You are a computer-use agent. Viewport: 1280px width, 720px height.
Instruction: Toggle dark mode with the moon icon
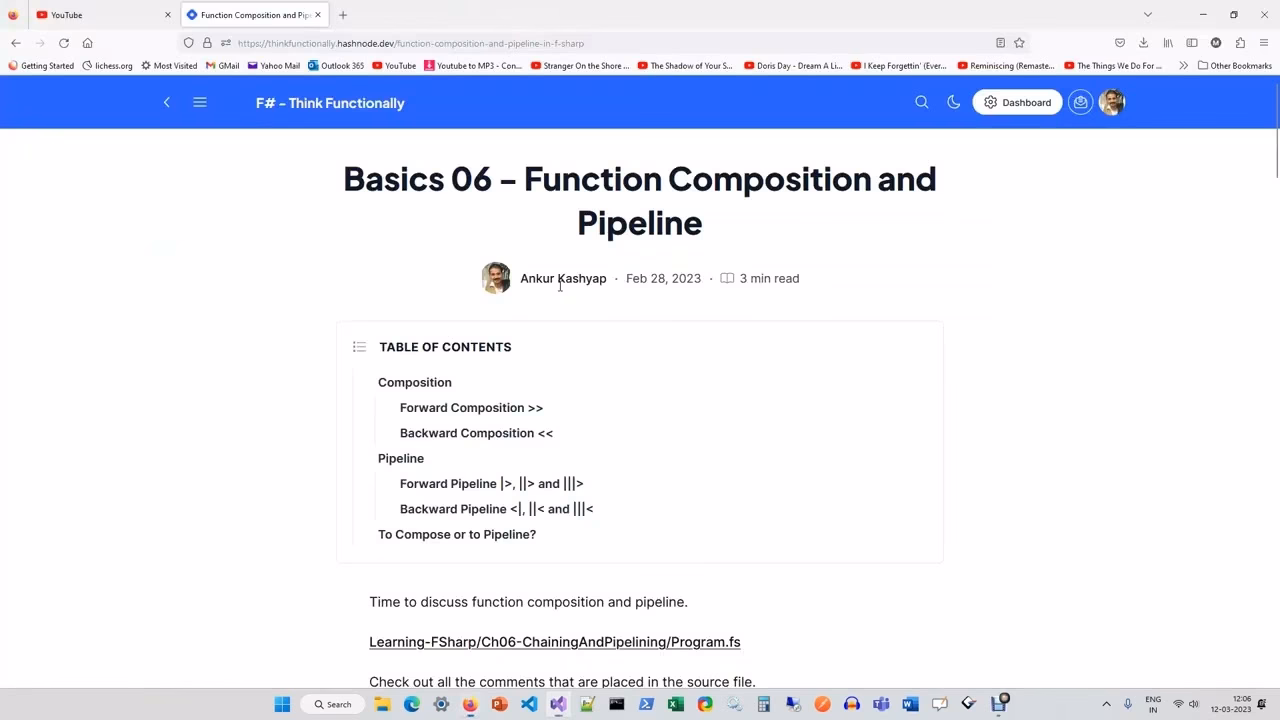click(x=953, y=101)
